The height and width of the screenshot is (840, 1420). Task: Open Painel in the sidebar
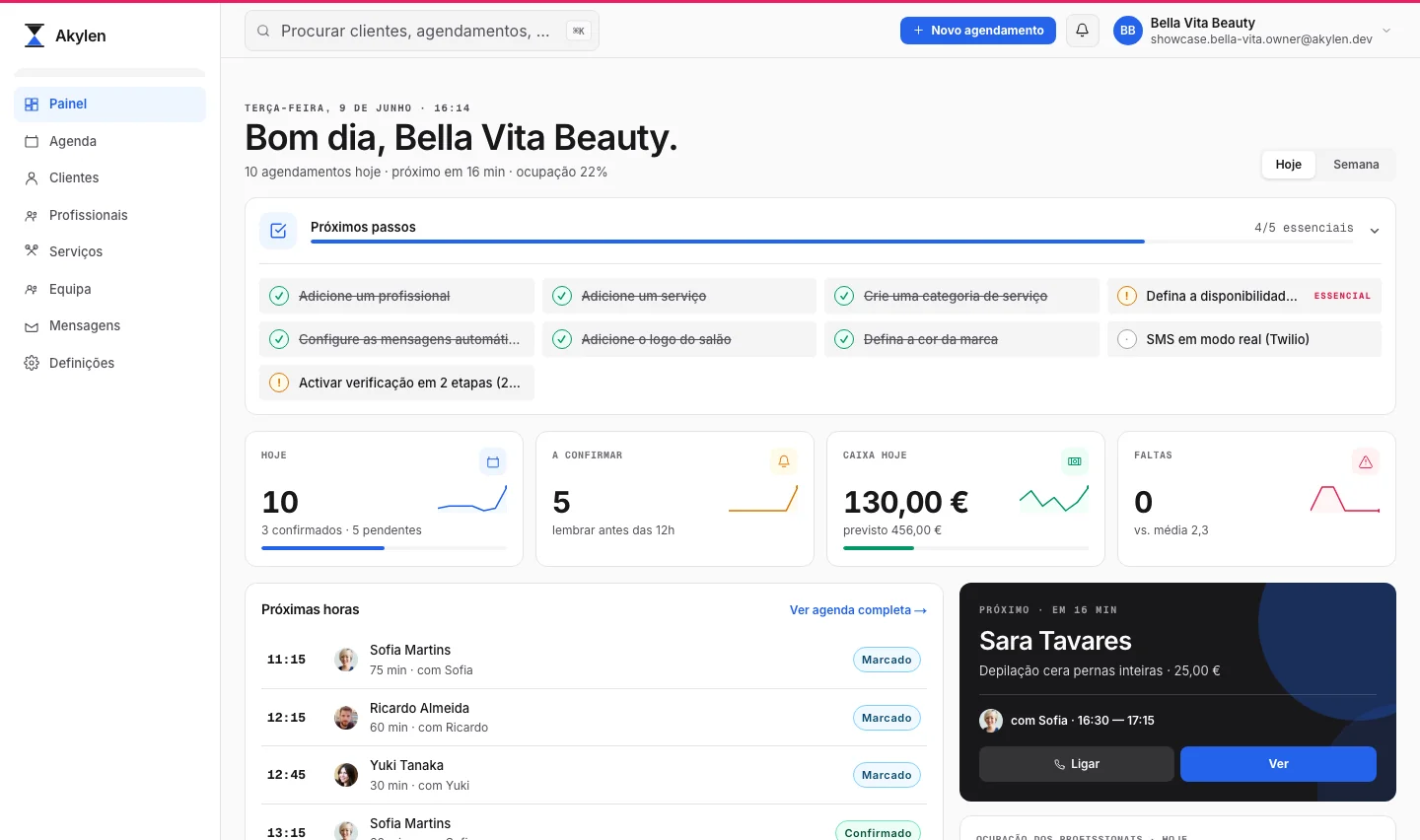(109, 105)
